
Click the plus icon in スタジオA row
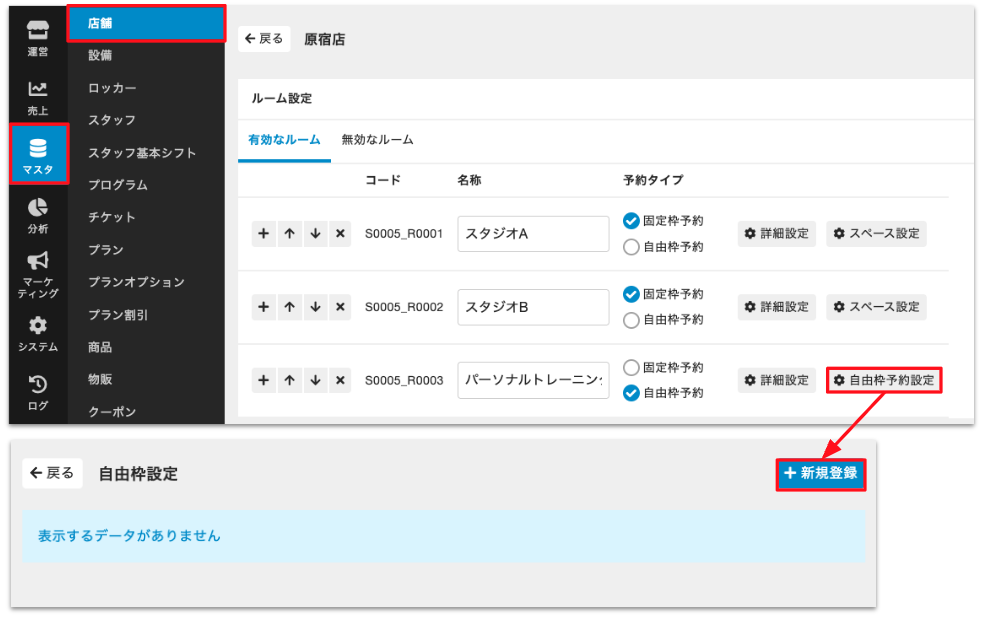pyautogui.click(x=264, y=234)
